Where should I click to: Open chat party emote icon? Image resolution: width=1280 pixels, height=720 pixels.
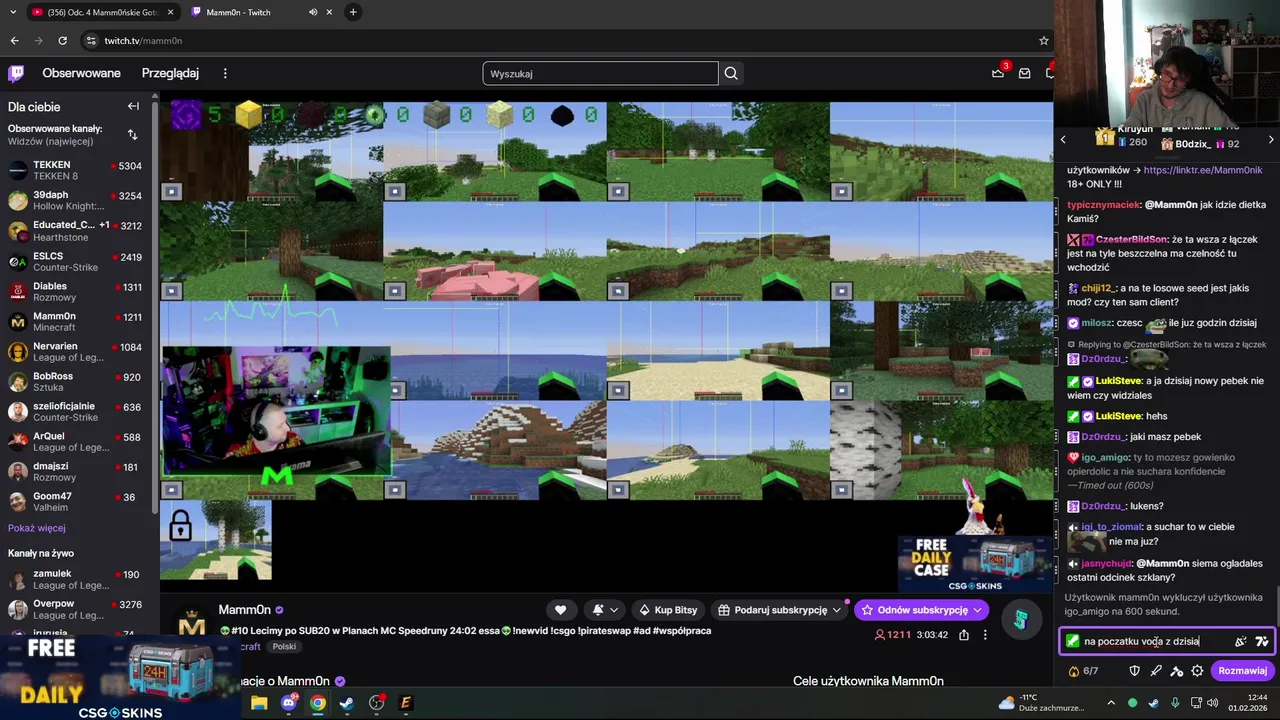tap(1241, 641)
